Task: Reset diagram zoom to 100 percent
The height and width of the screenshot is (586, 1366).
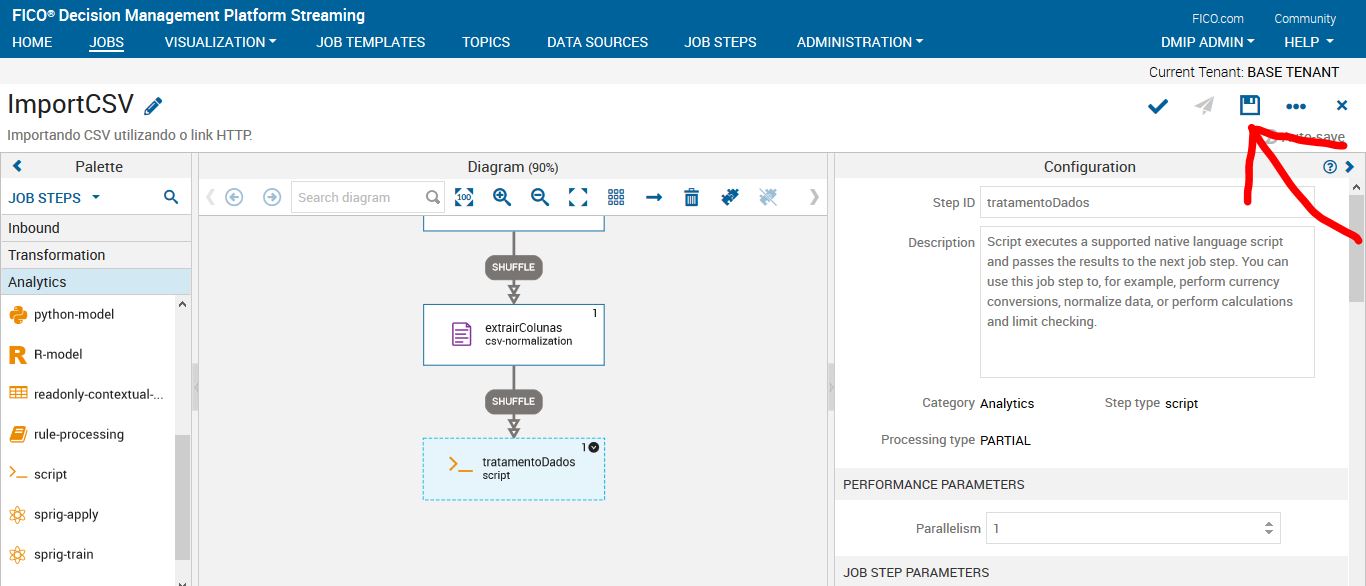Action: click(x=464, y=197)
